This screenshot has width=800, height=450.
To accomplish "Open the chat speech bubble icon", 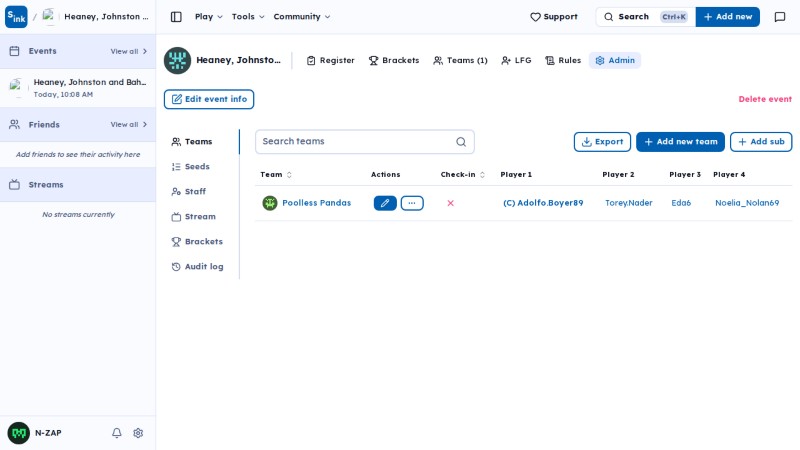I will 780,17.
